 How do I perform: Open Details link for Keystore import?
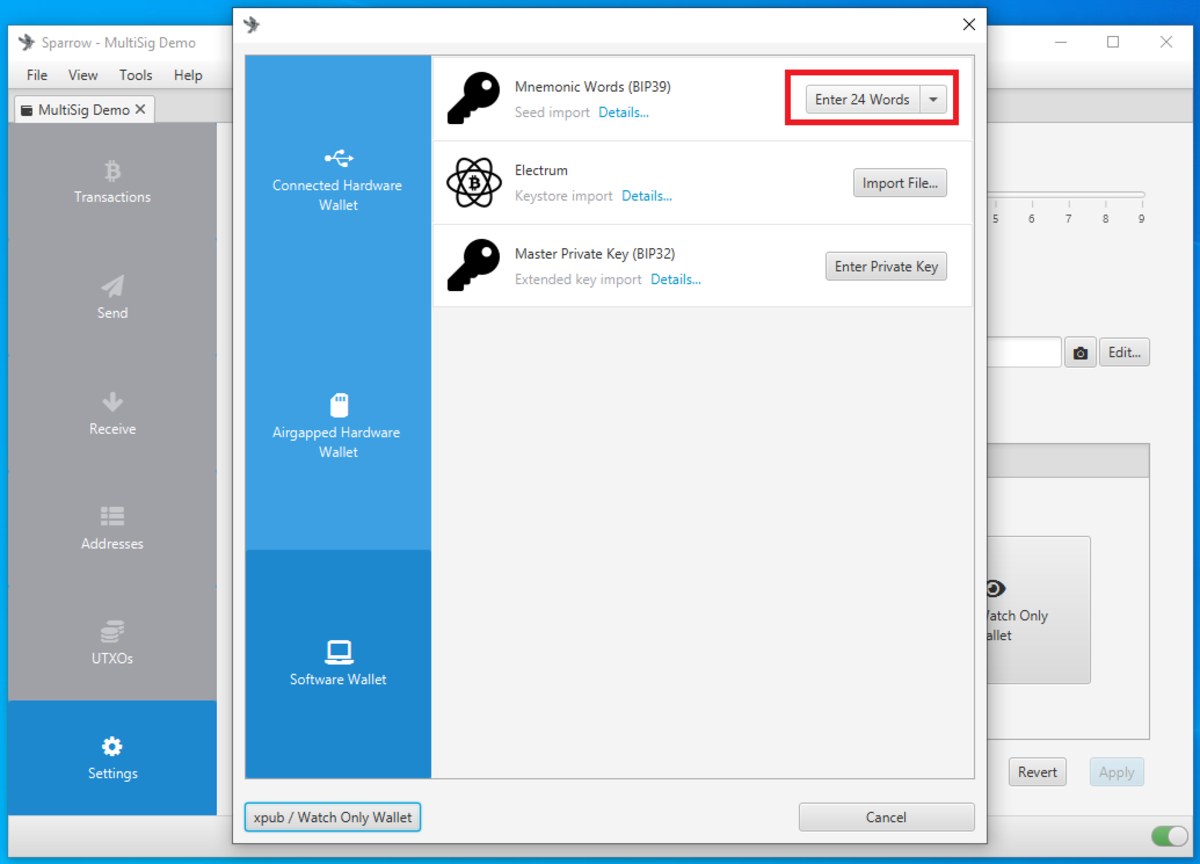[x=647, y=196]
